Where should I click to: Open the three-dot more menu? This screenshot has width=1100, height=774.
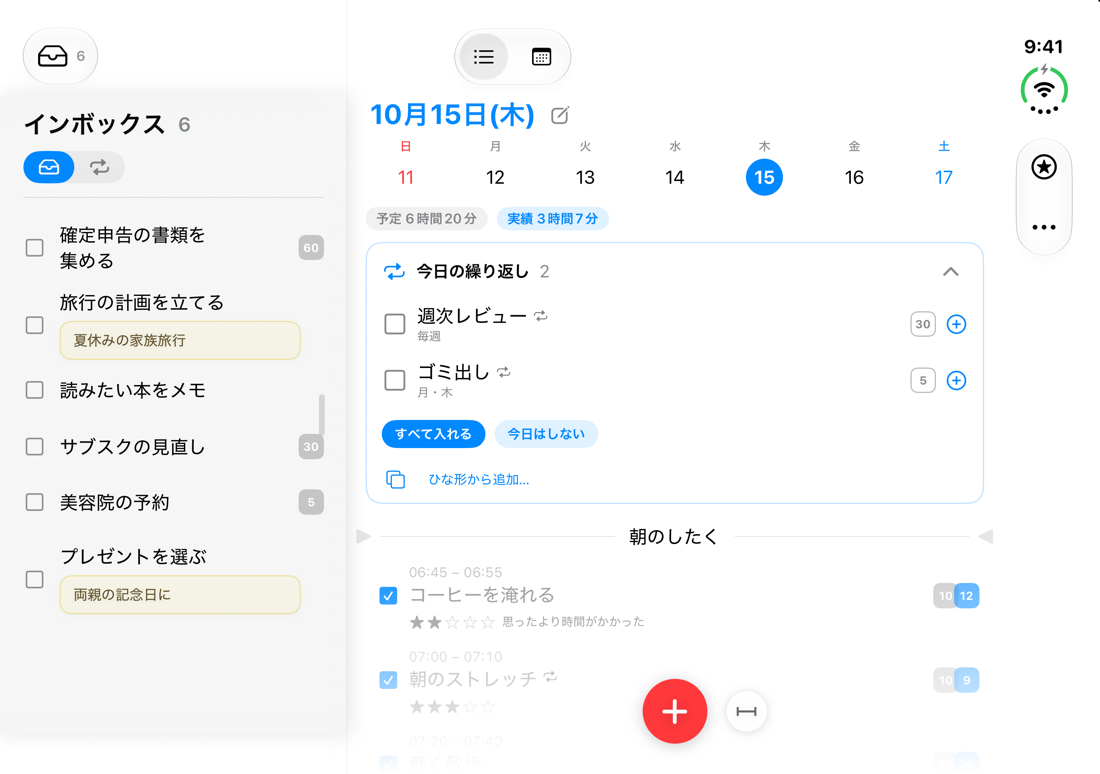click(x=1044, y=227)
